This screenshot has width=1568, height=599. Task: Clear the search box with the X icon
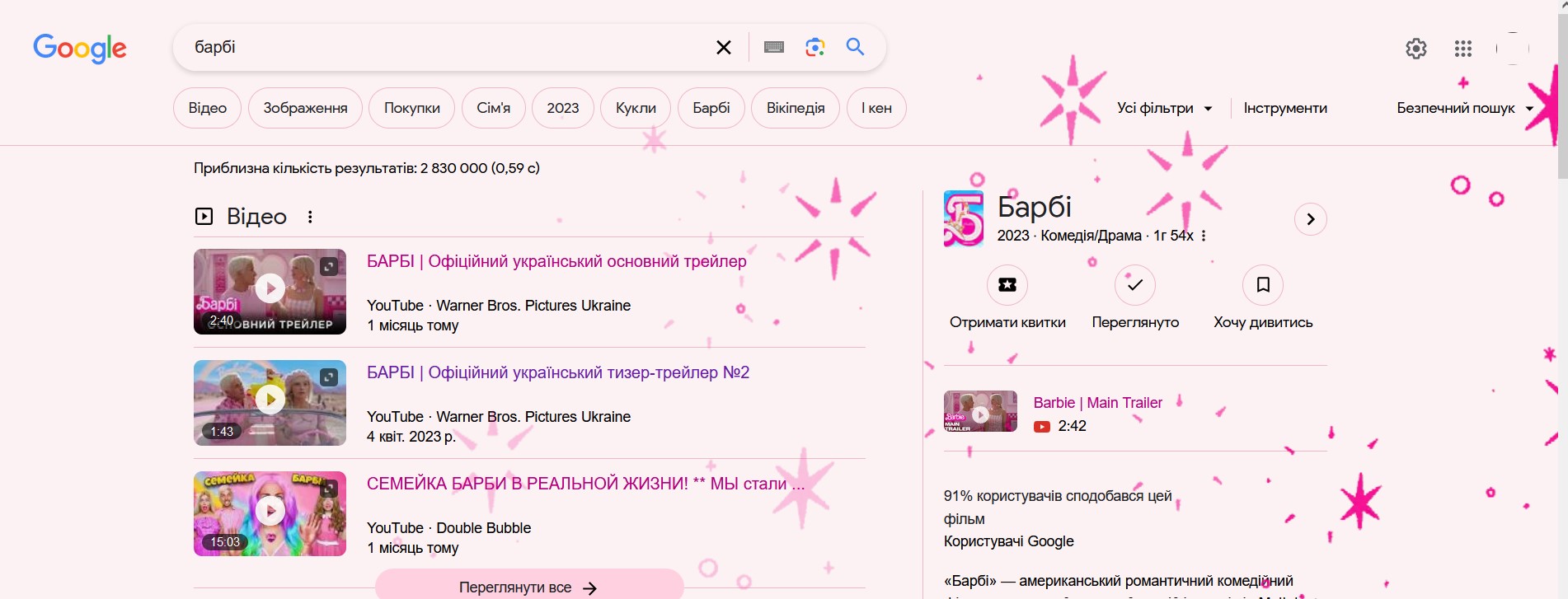pos(723,48)
